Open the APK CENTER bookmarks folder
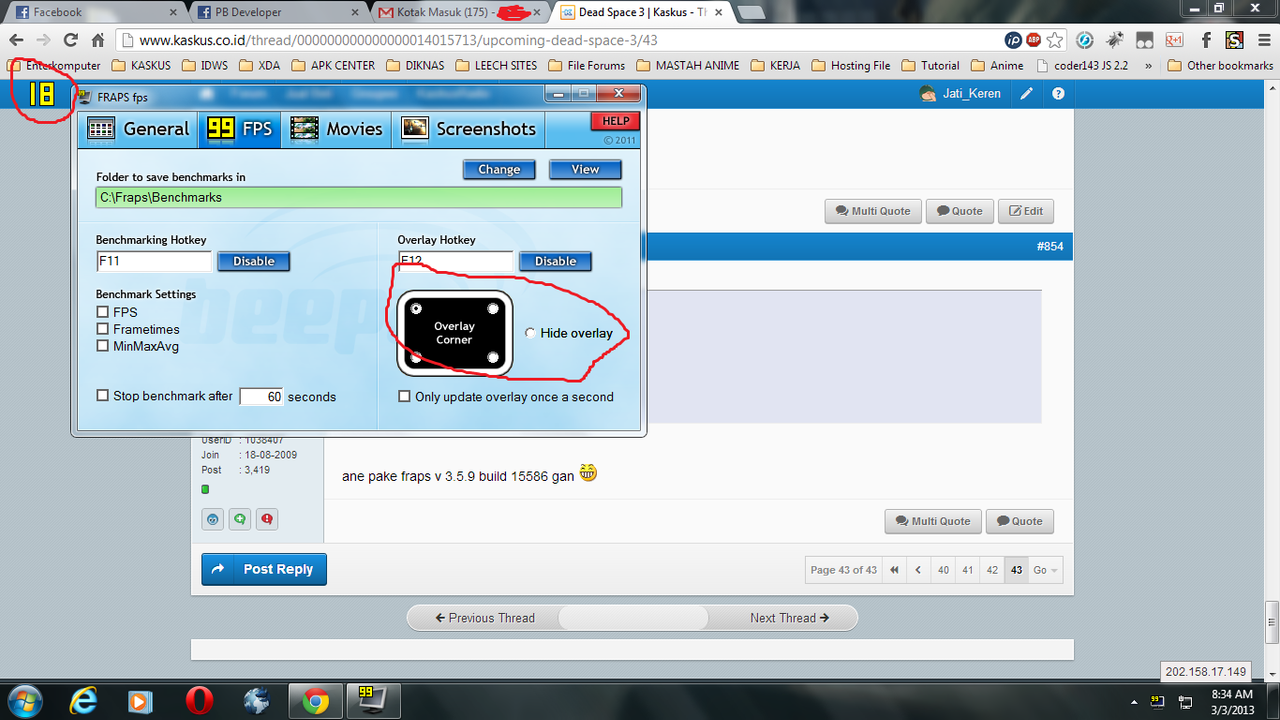The image size is (1280, 720). [332, 66]
